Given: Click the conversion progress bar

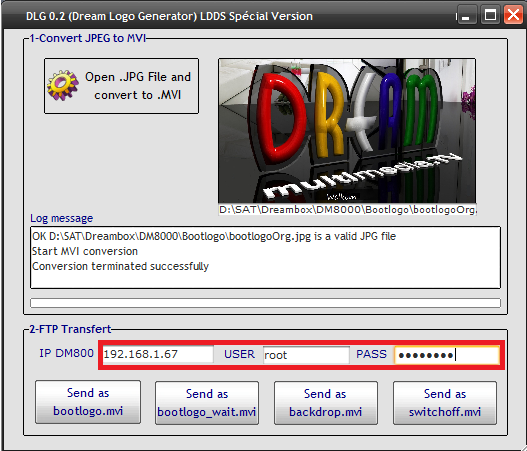Looking at the screenshot, I should (x=266, y=303).
